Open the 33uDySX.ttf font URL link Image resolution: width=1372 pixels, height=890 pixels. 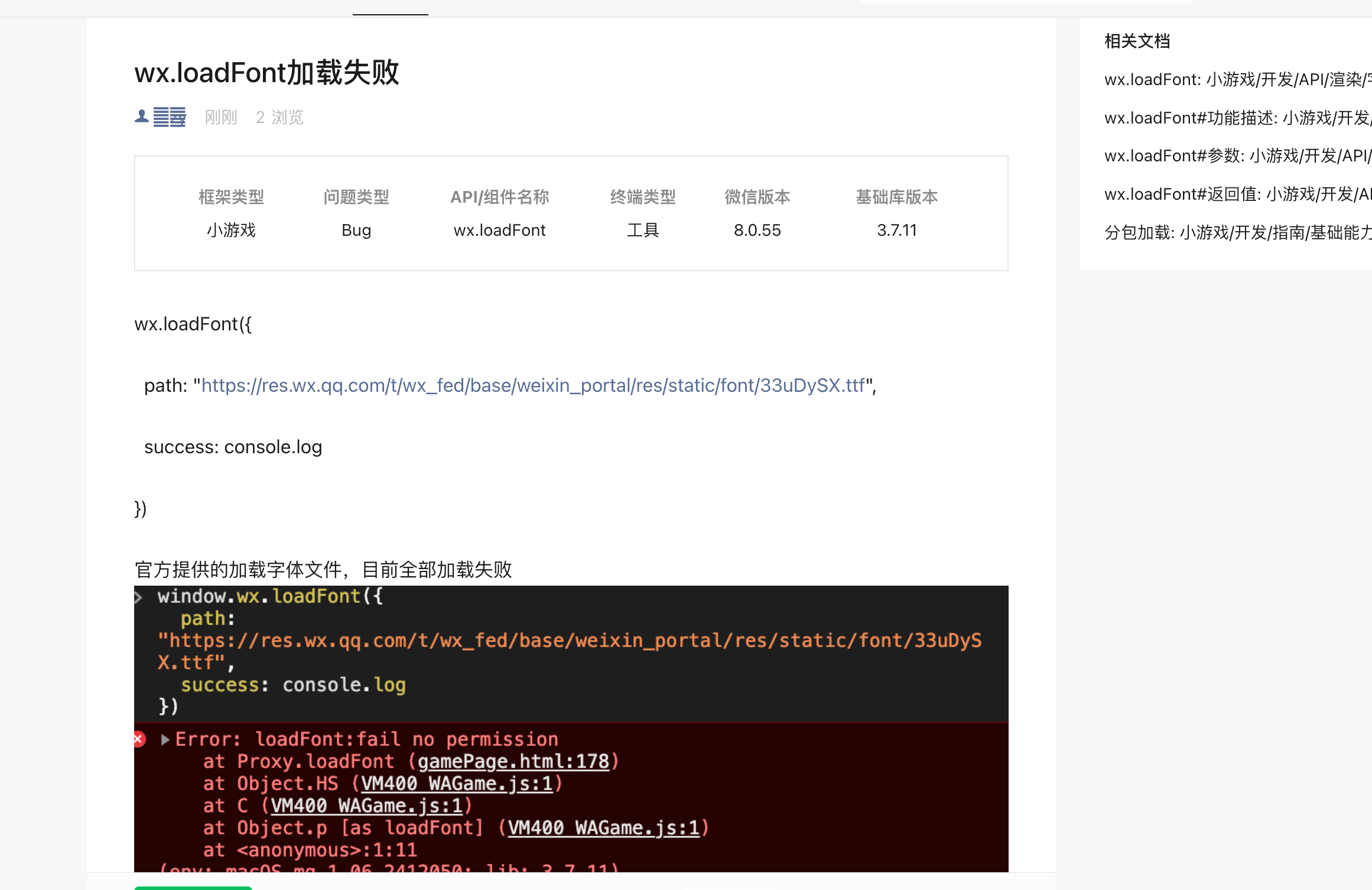point(533,385)
